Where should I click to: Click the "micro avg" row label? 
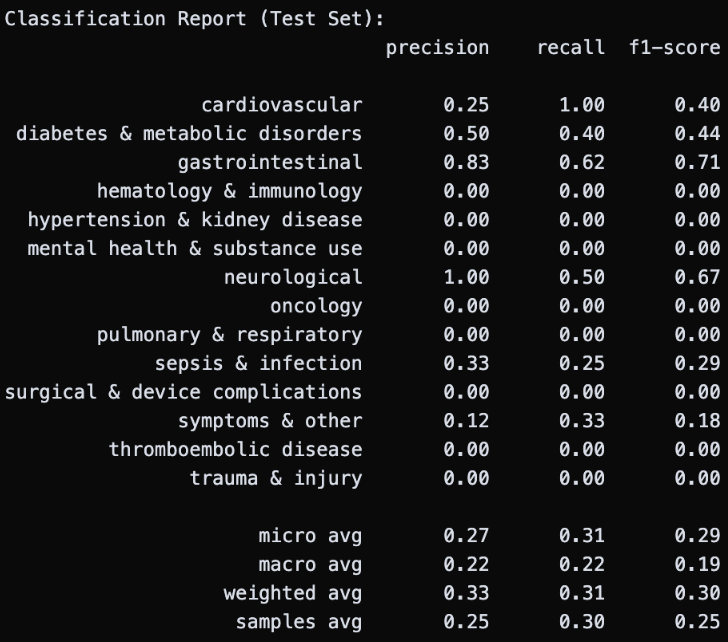[x=310, y=536]
